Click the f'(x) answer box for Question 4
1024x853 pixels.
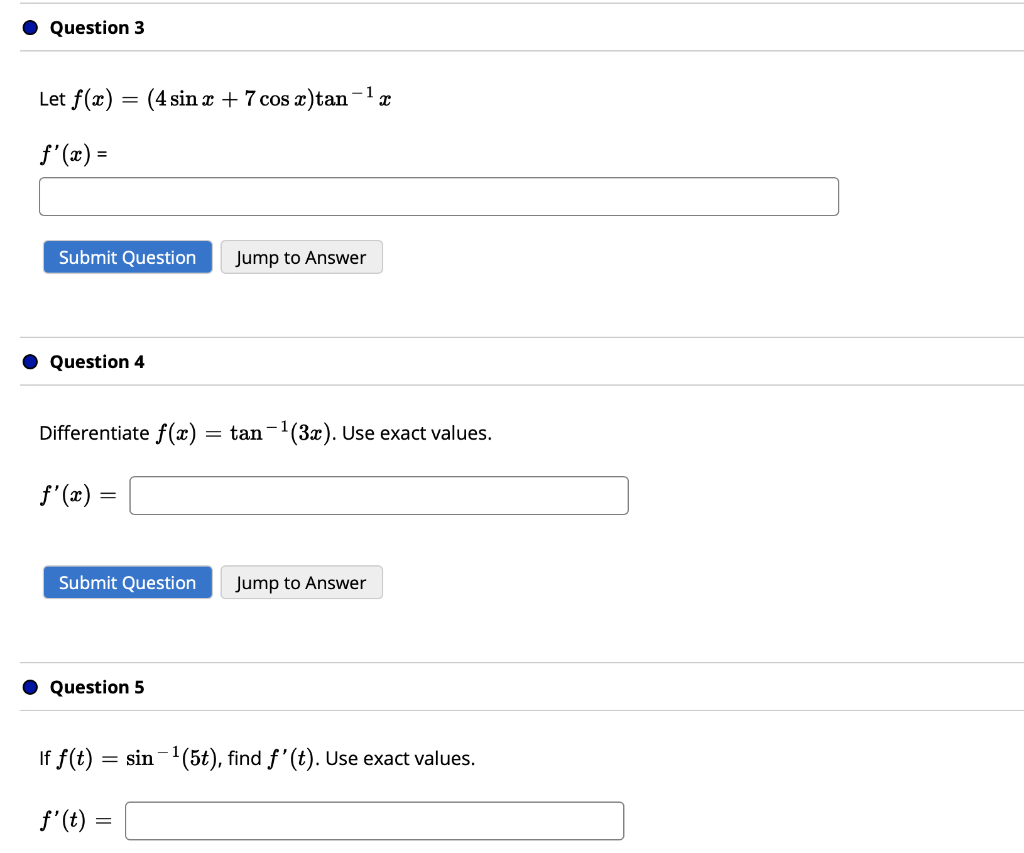coord(378,495)
